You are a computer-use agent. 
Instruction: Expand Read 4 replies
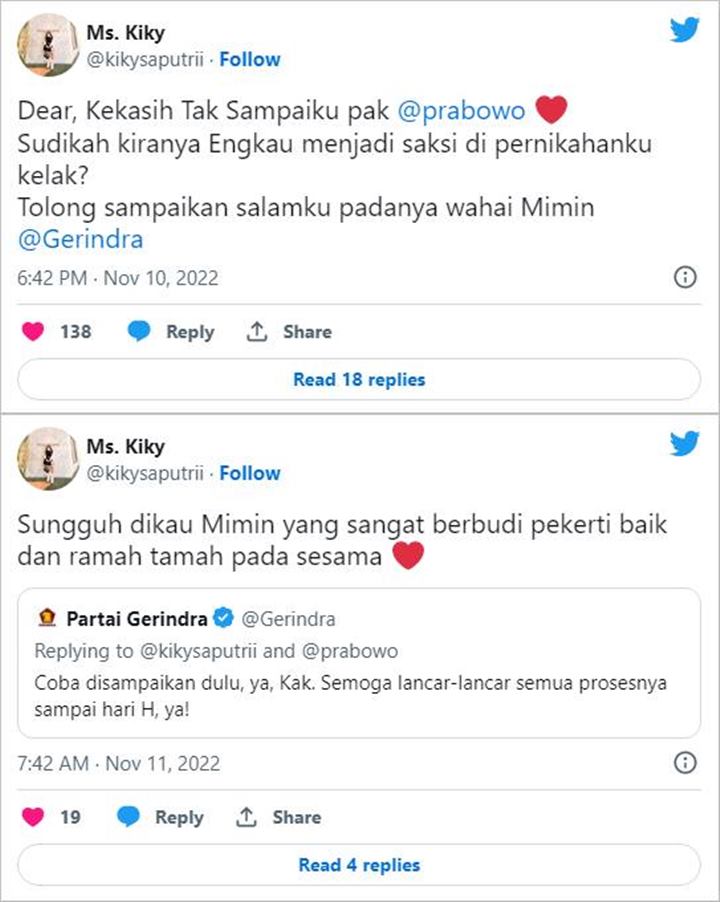pos(360,864)
